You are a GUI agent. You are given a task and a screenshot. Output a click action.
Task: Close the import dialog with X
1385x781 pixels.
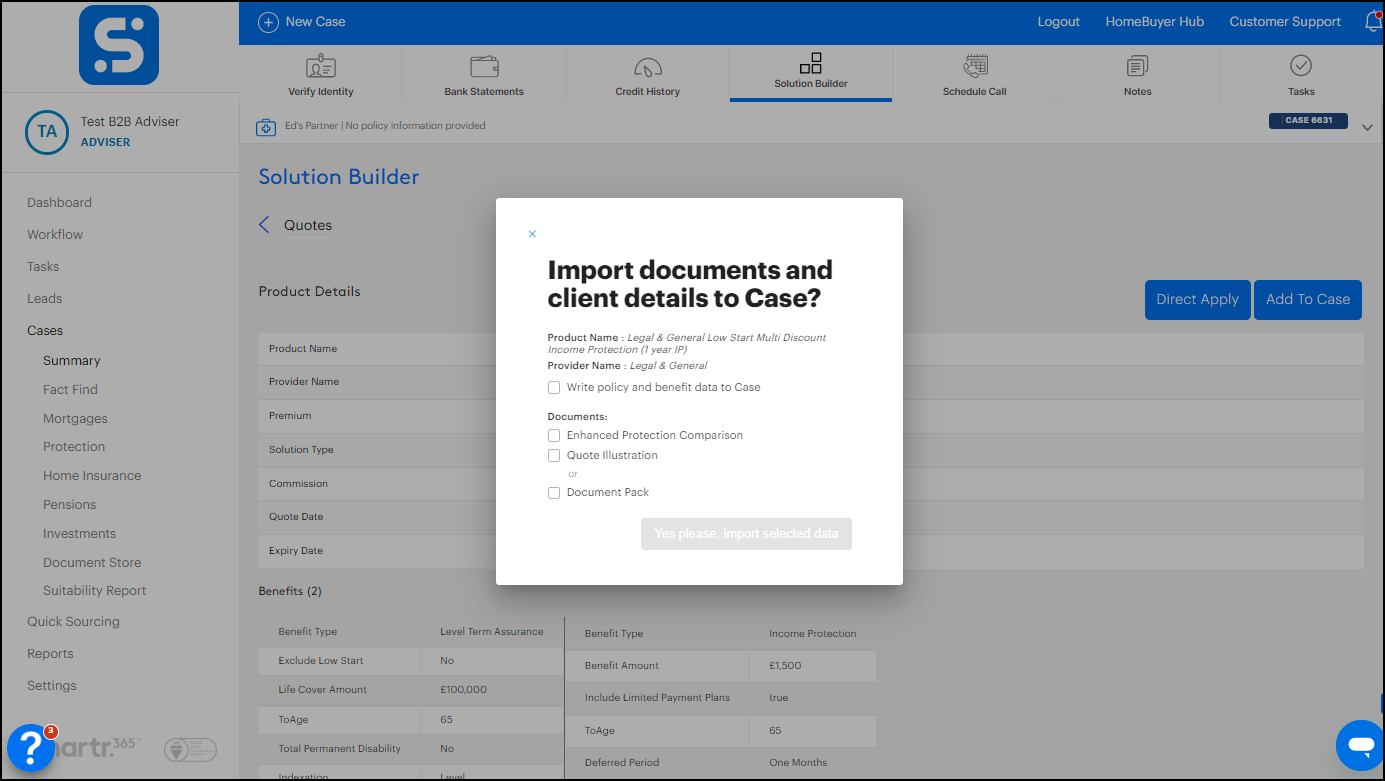tap(532, 234)
